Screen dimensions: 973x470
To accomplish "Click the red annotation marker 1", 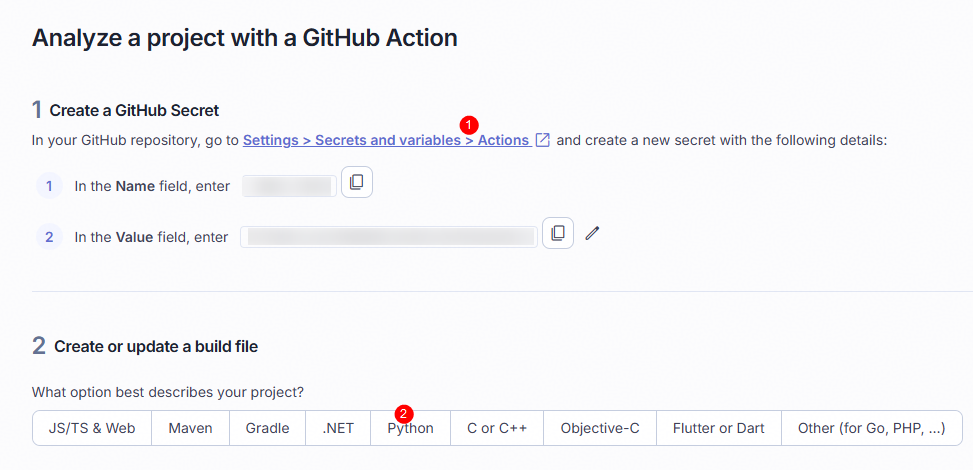I will point(469,125).
